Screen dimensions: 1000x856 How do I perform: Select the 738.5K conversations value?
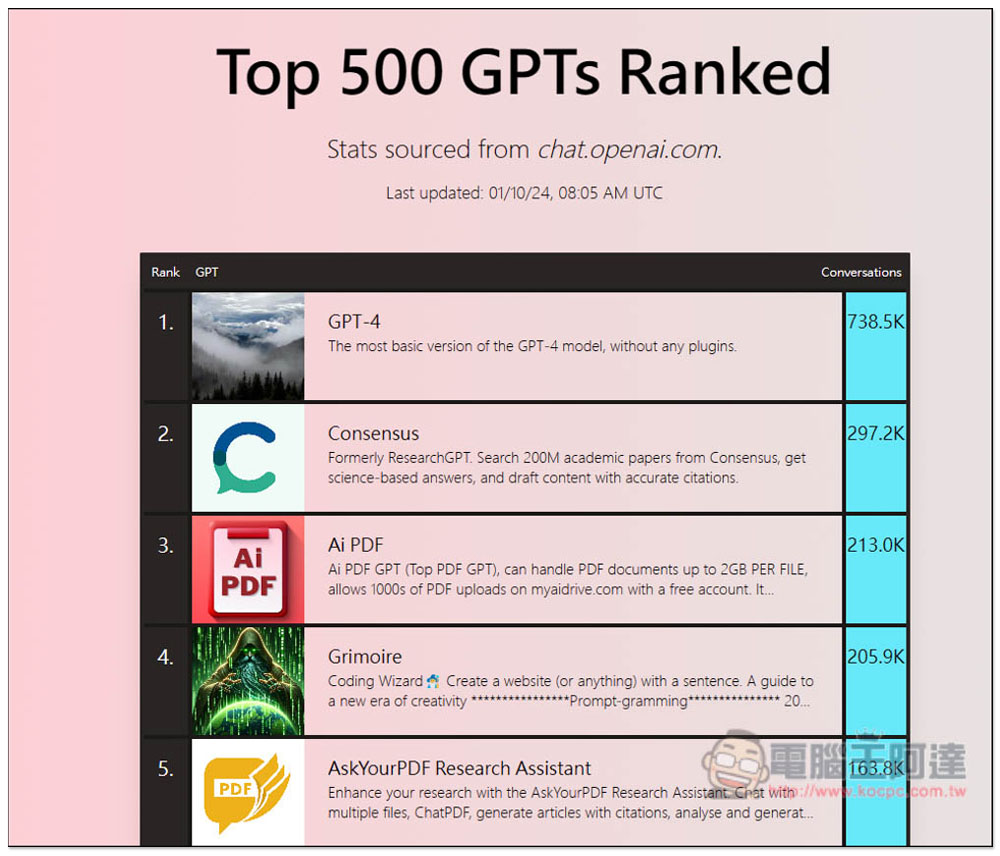pos(876,321)
